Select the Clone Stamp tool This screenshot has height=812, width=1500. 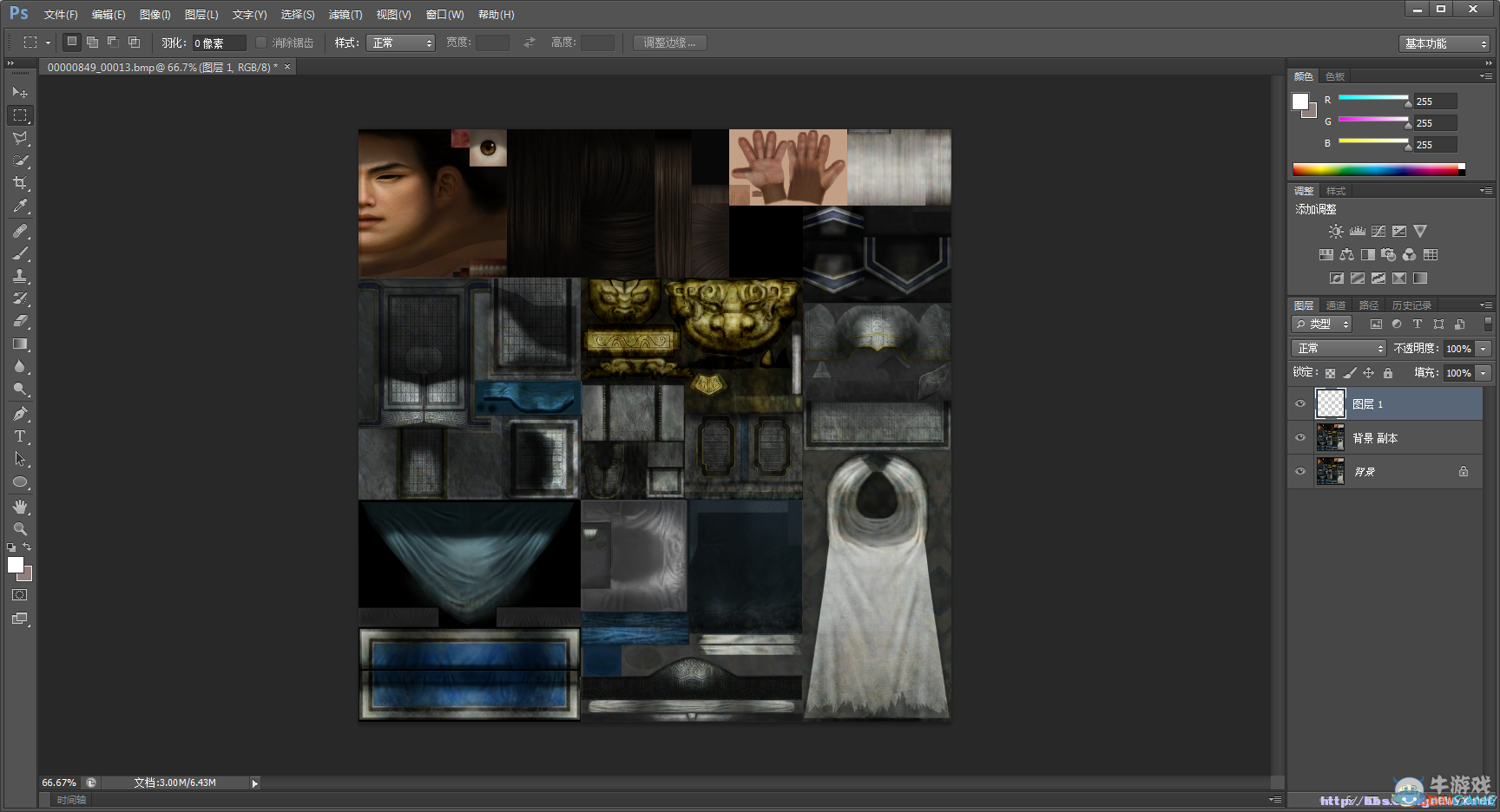pyautogui.click(x=20, y=276)
